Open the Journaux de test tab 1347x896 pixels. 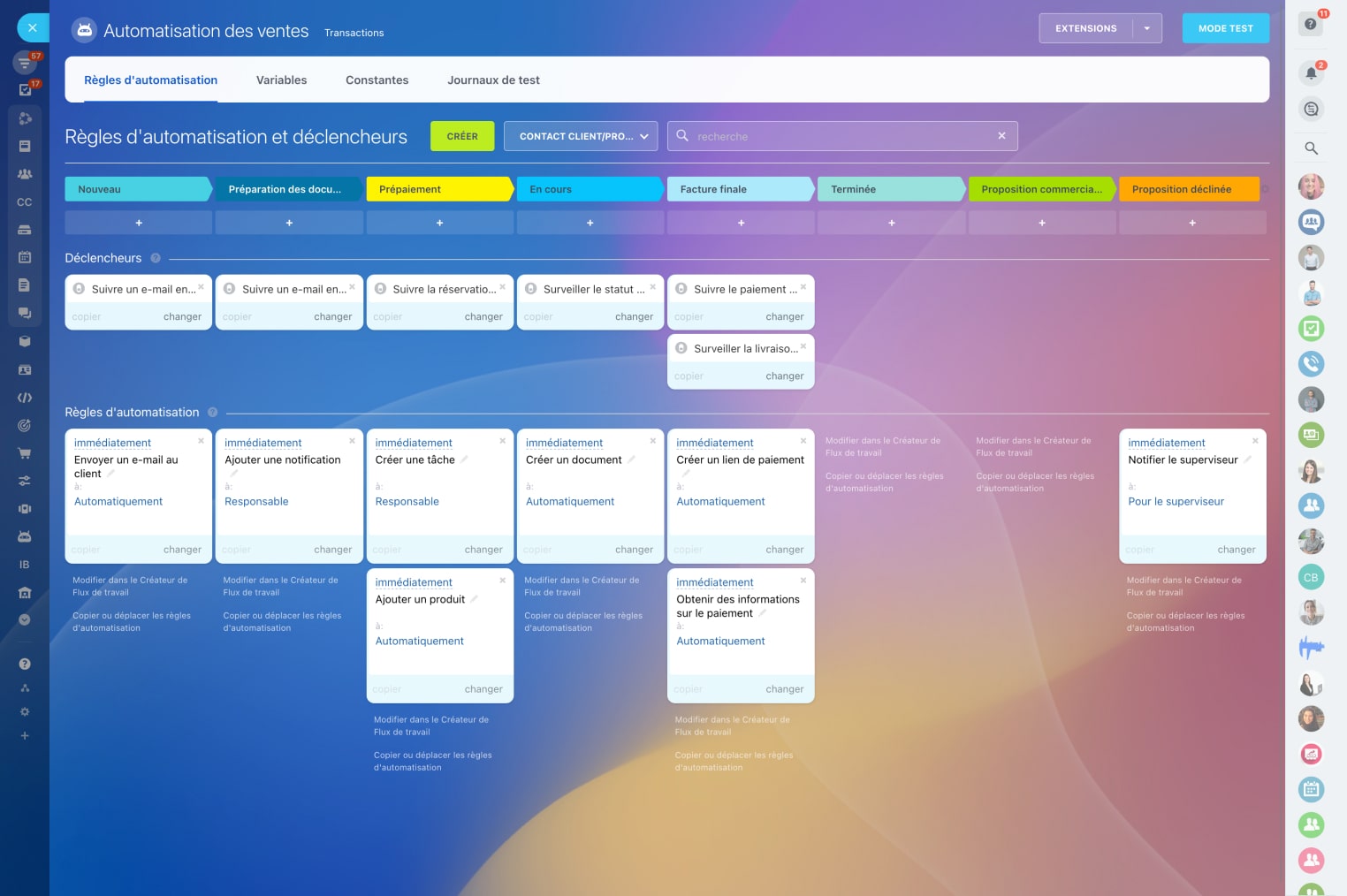point(493,80)
